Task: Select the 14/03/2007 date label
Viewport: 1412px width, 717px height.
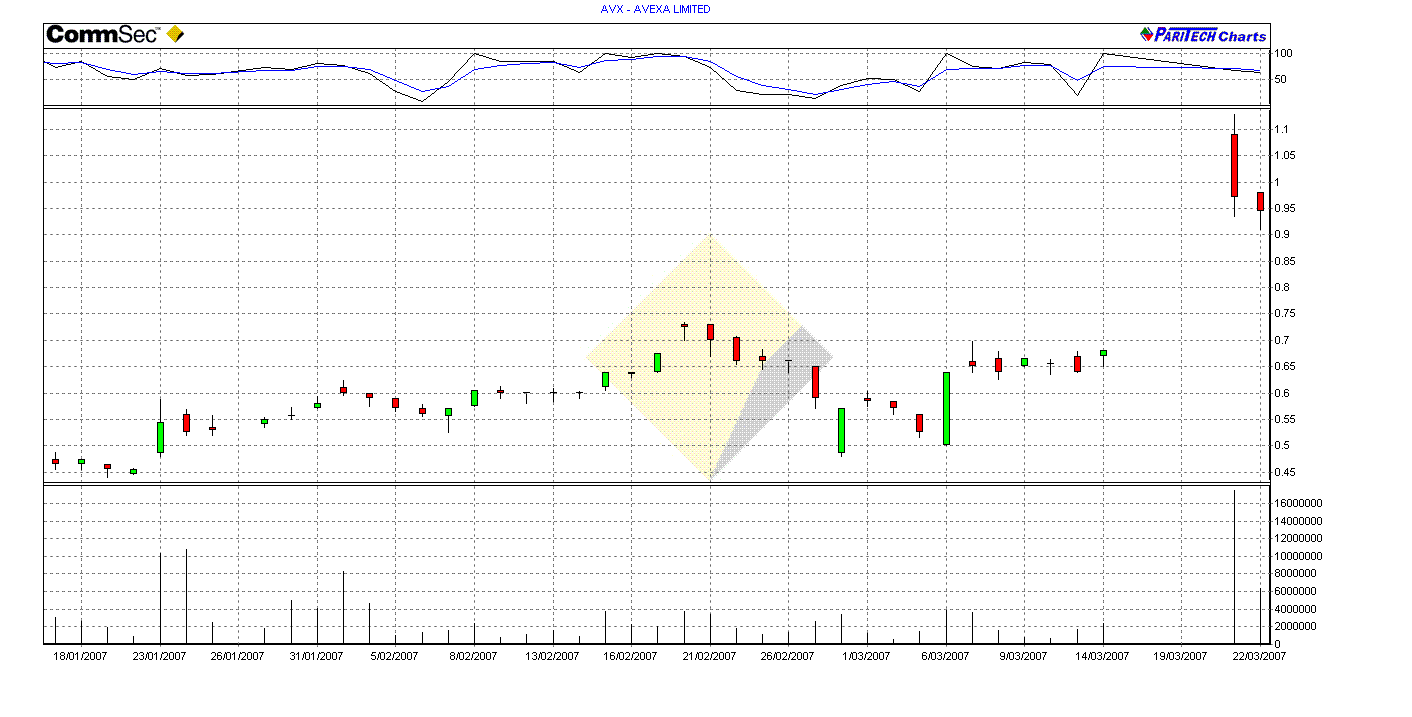Action: coord(1102,656)
